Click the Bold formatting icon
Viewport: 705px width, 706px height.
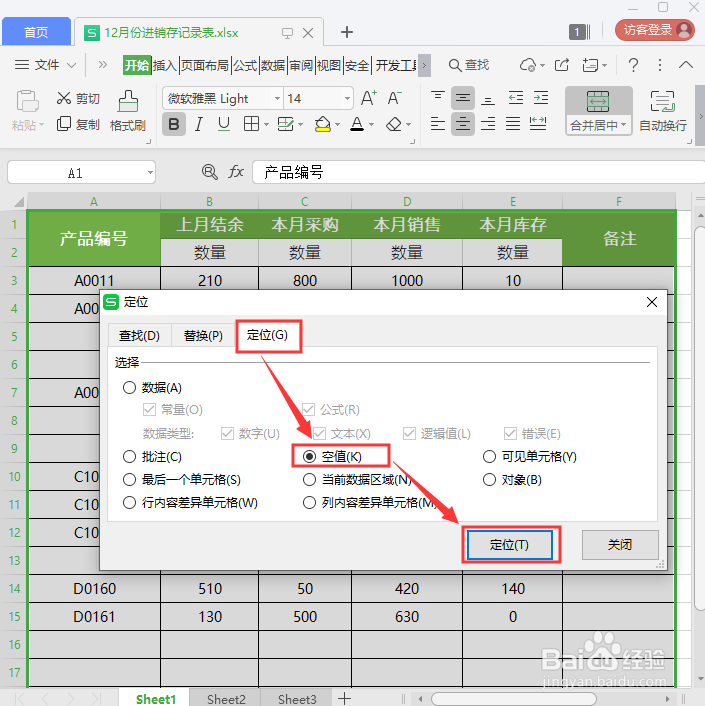174,124
